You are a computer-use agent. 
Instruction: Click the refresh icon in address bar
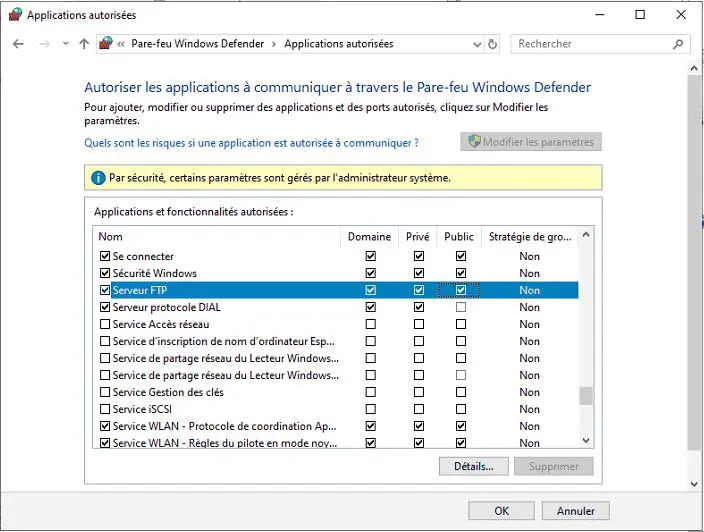click(x=492, y=44)
